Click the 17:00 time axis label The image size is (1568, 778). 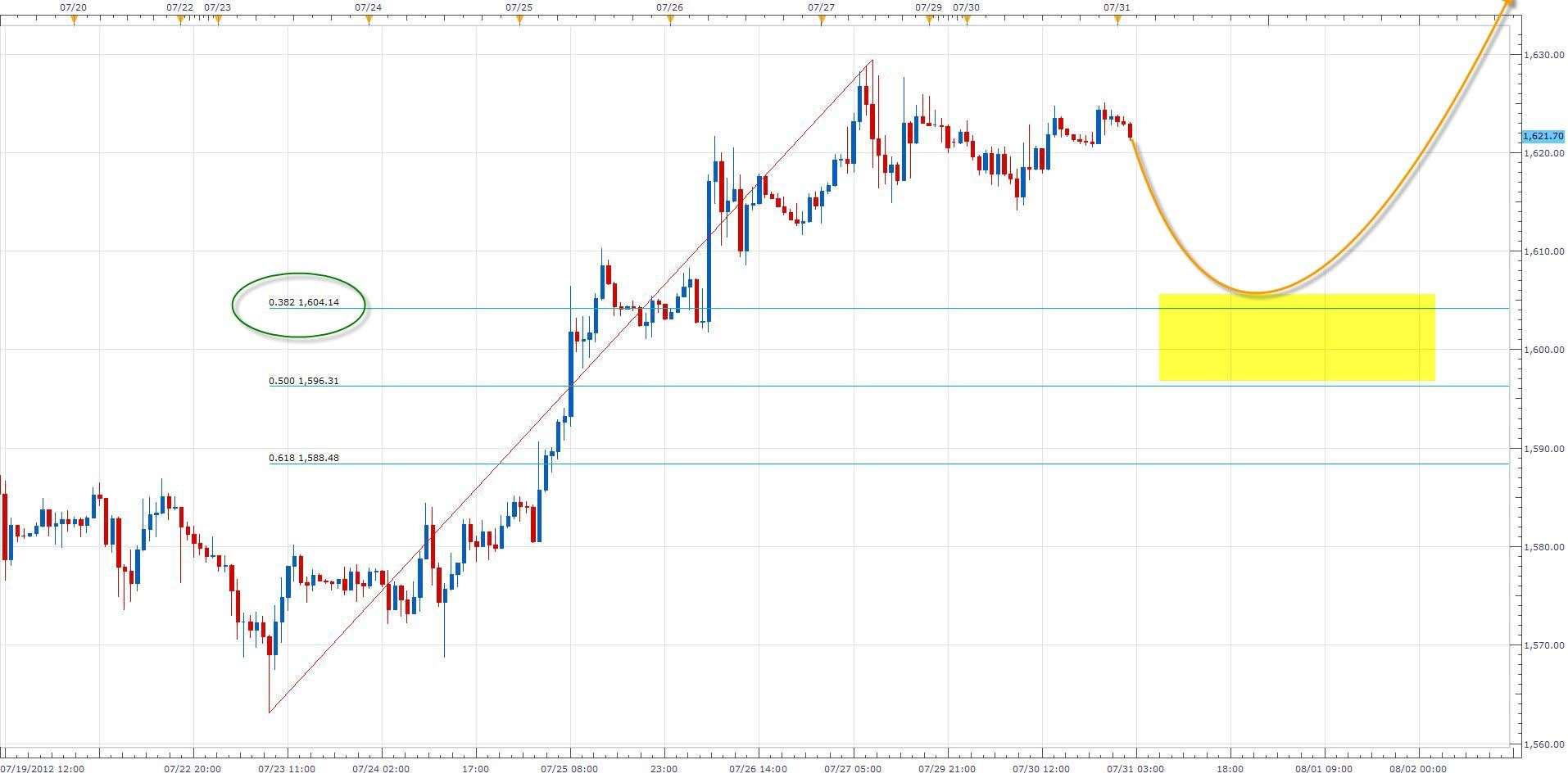click(475, 769)
